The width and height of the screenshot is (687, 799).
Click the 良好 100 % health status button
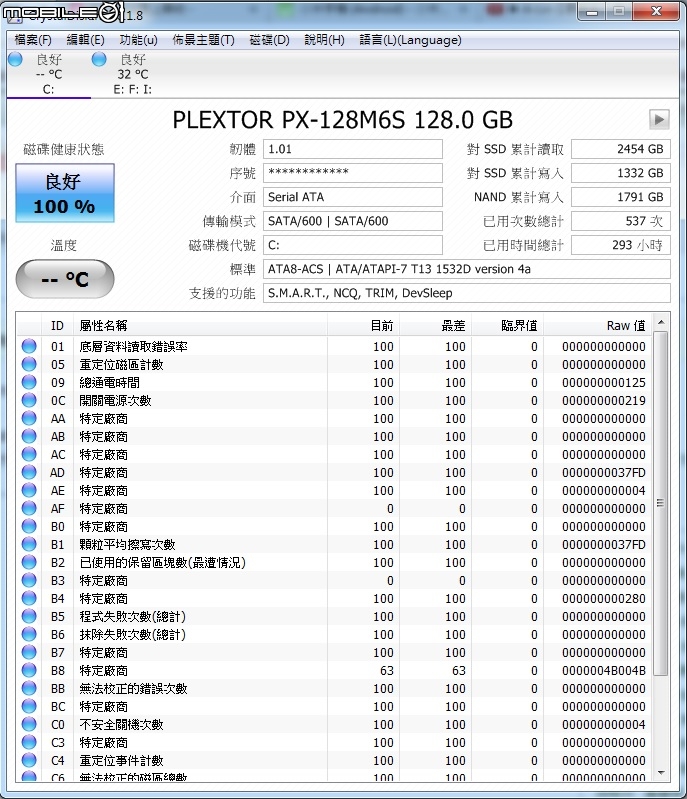65,193
